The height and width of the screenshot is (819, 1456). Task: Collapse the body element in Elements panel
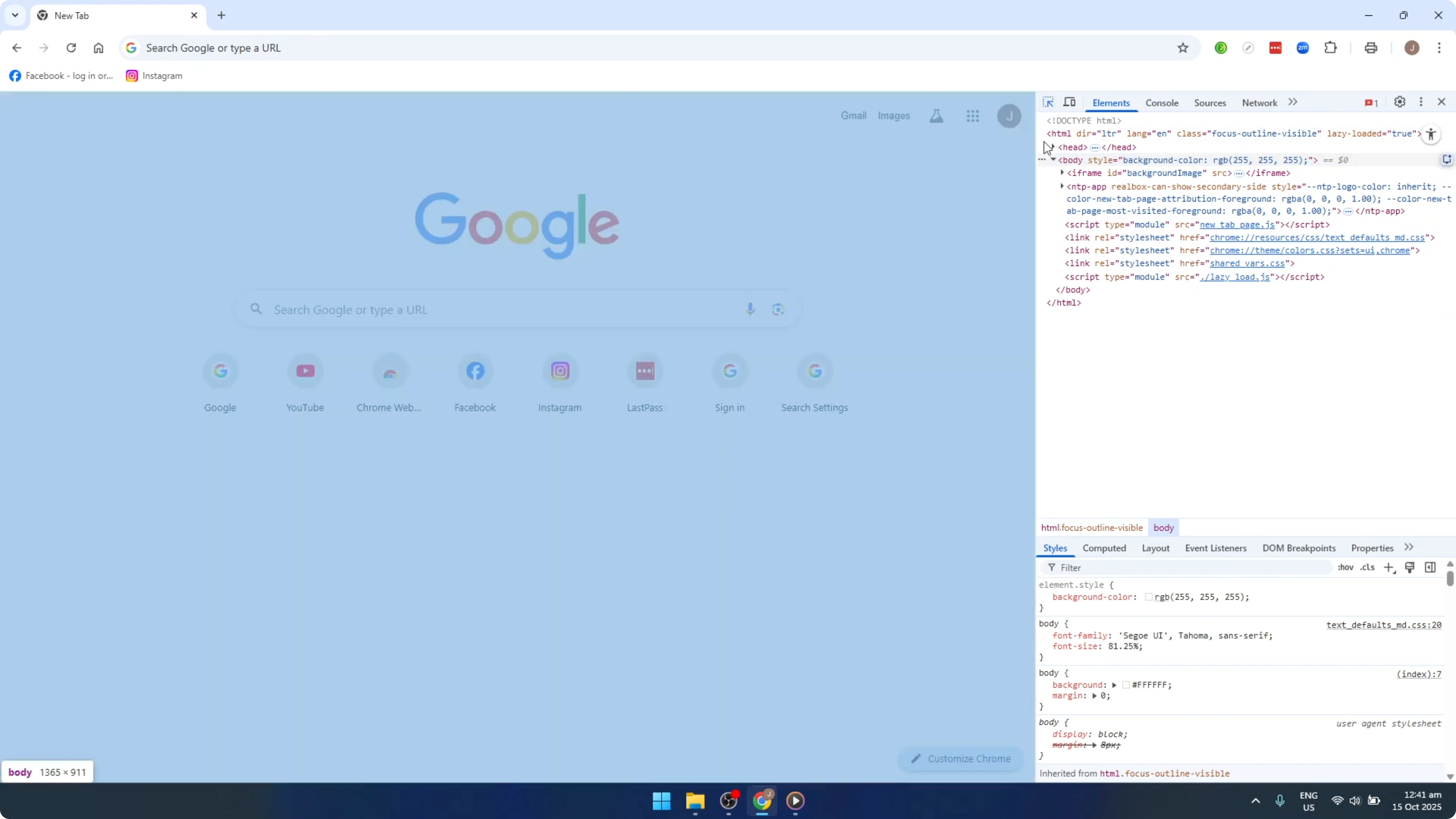1054,160
